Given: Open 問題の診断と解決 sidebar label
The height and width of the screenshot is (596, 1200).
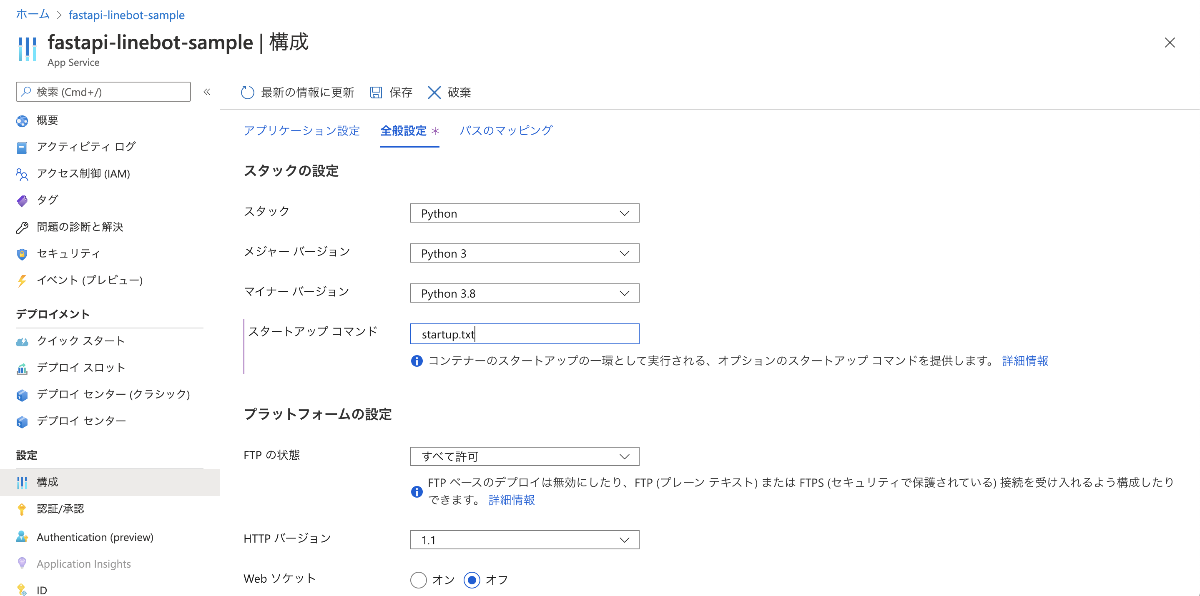Looking at the screenshot, I should pos(80,227).
